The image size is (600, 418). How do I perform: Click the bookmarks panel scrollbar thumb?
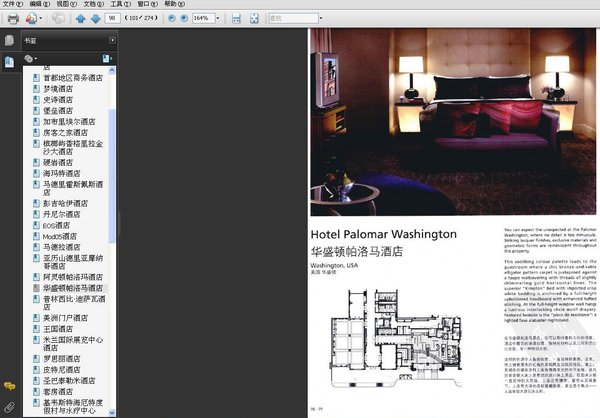[112, 176]
